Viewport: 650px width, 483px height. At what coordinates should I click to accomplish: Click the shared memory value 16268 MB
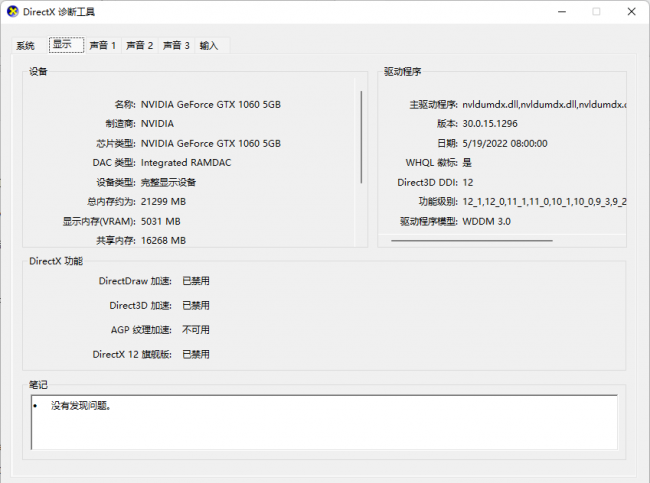(163, 240)
